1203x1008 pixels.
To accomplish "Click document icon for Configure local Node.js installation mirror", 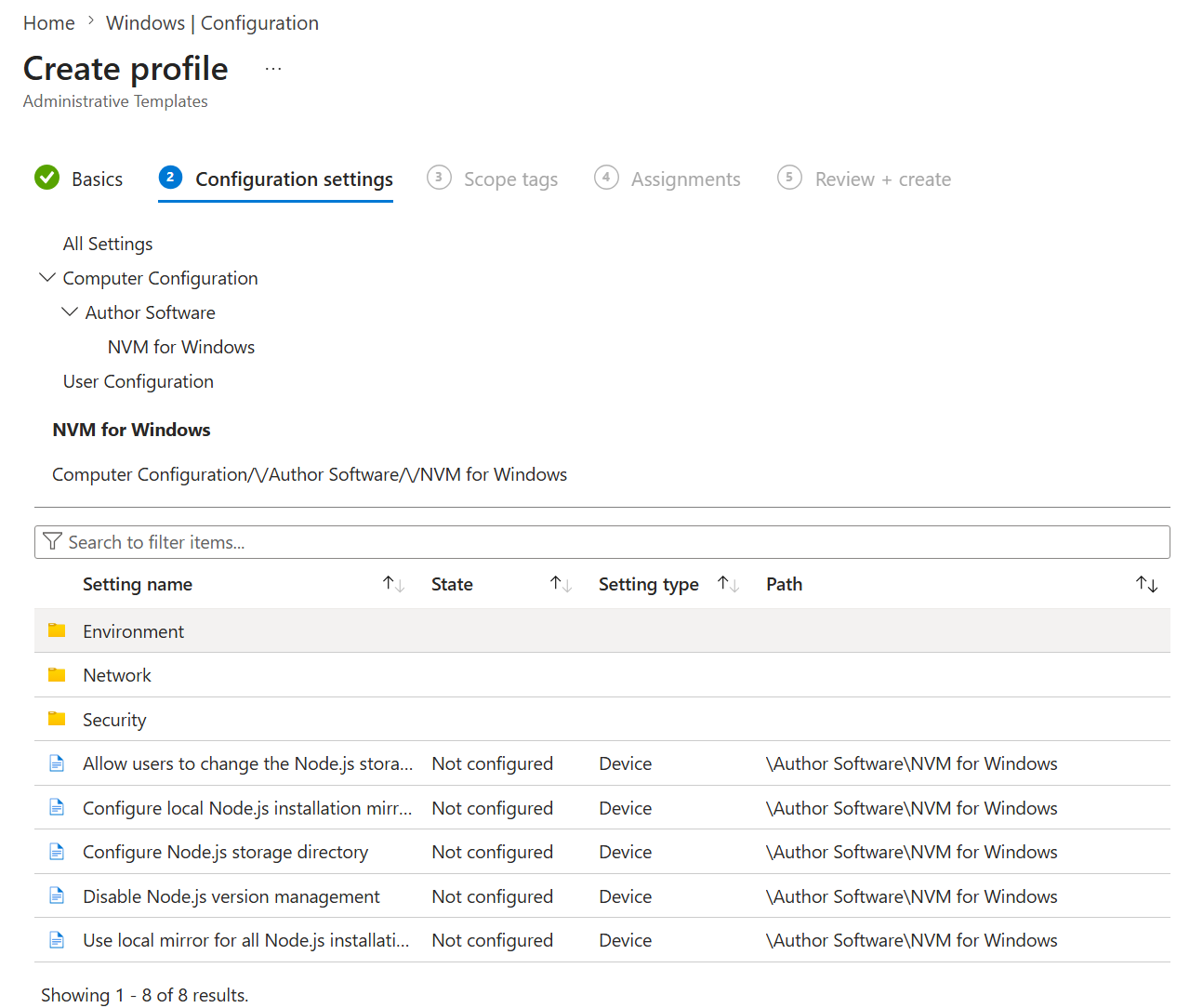I will pyautogui.click(x=57, y=807).
